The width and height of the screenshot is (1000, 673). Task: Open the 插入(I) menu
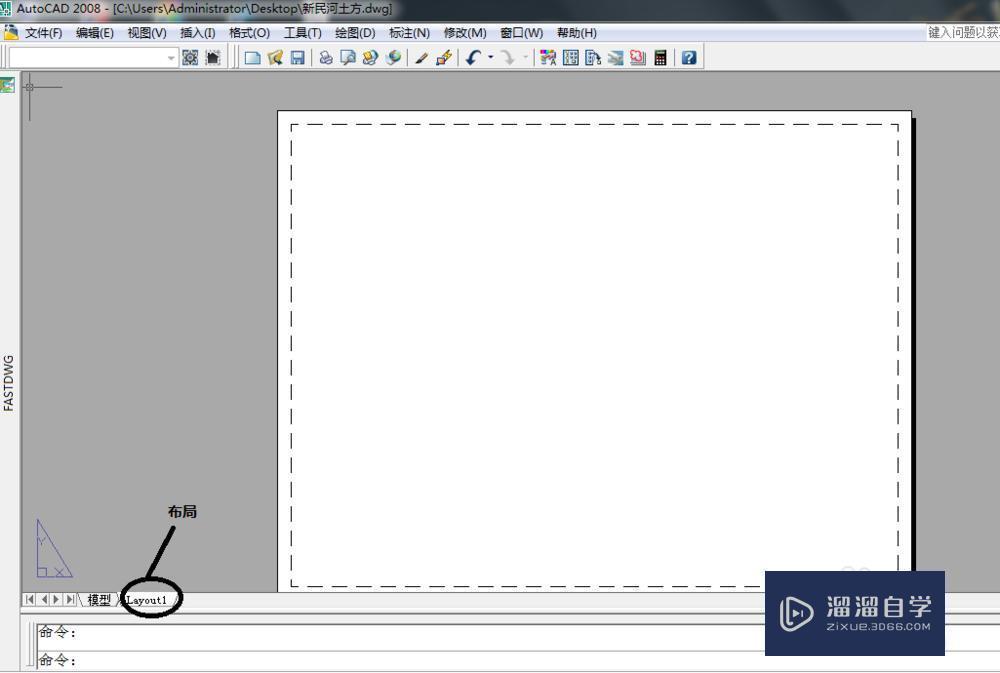tap(198, 33)
